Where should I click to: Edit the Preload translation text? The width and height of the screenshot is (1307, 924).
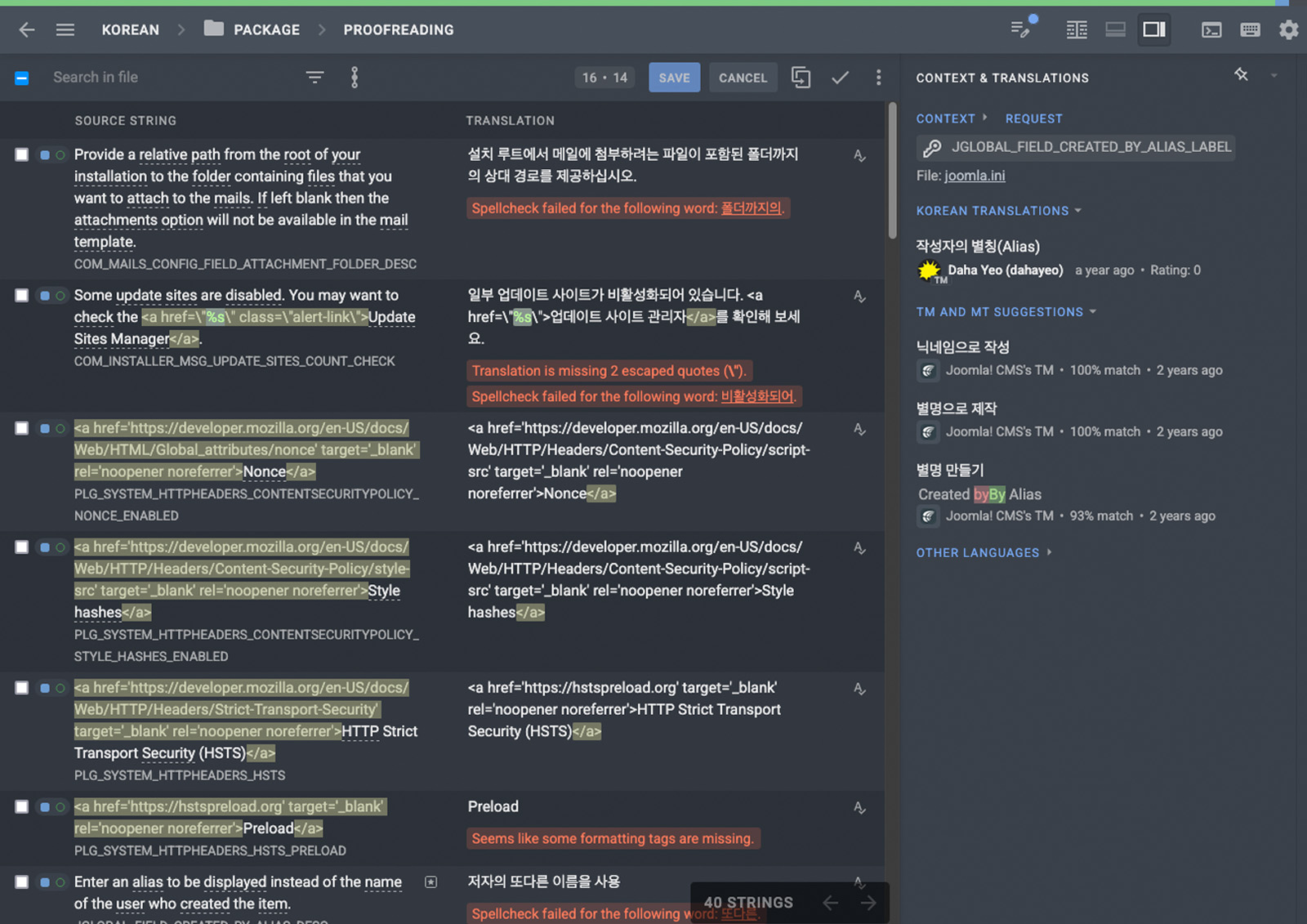493,806
